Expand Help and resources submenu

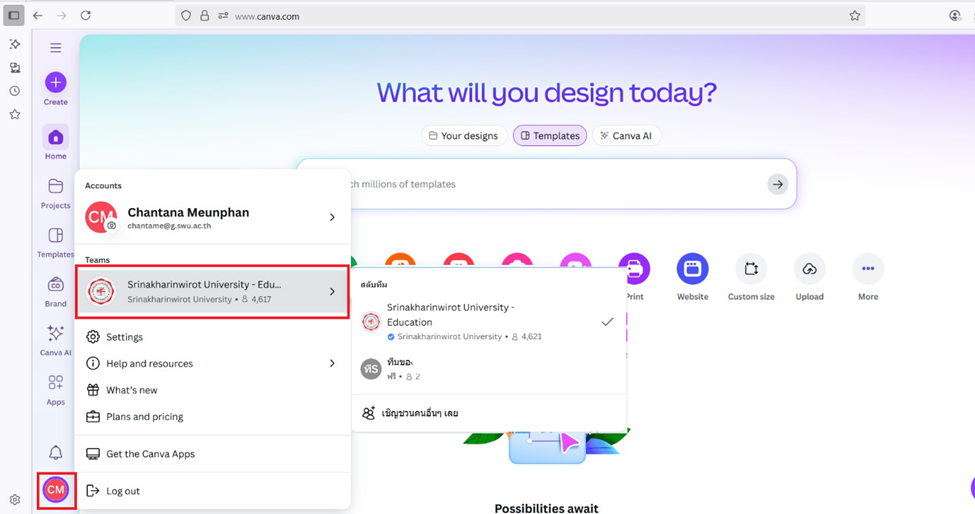pyautogui.click(x=332, y=363)
